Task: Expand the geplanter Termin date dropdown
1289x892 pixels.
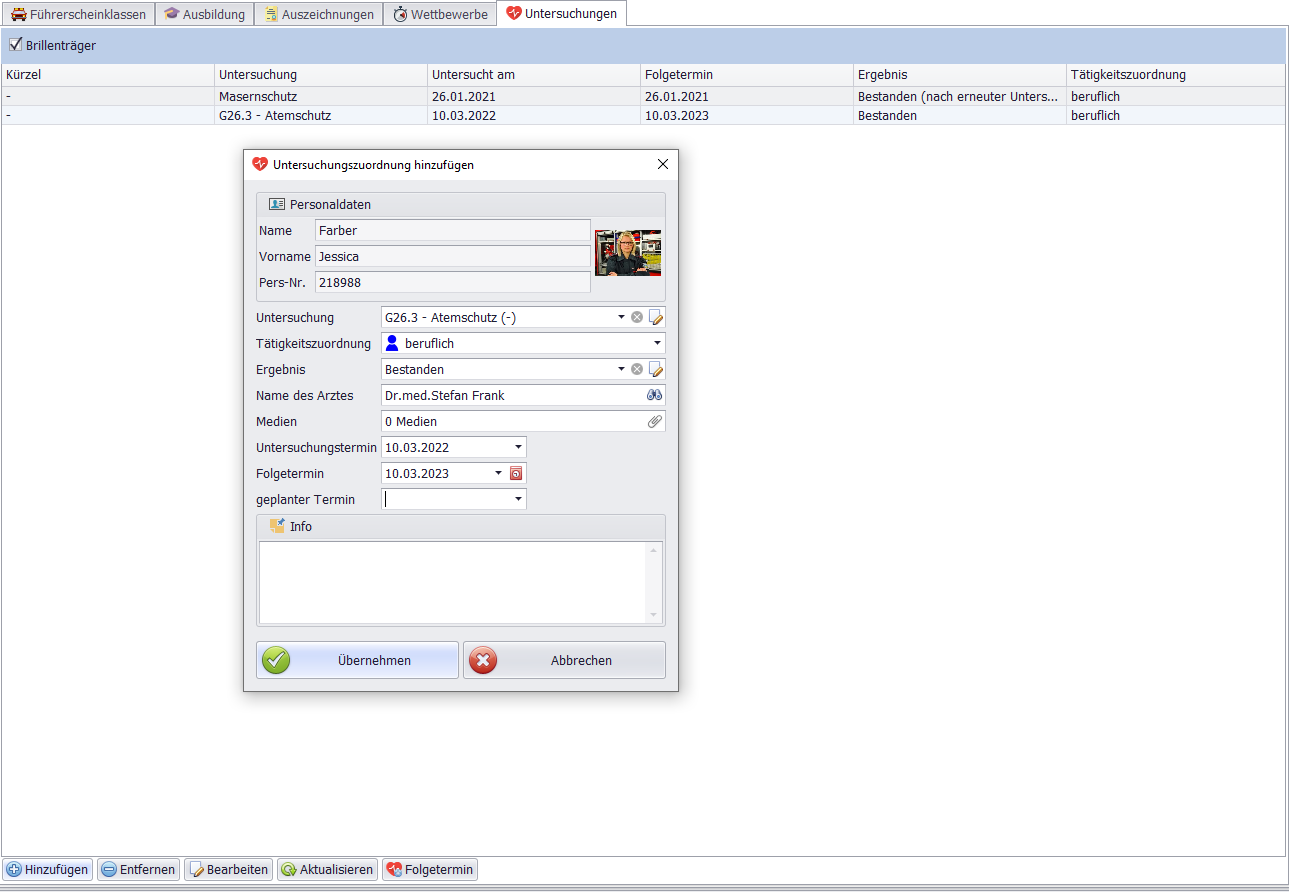Action: pos(518,499)
